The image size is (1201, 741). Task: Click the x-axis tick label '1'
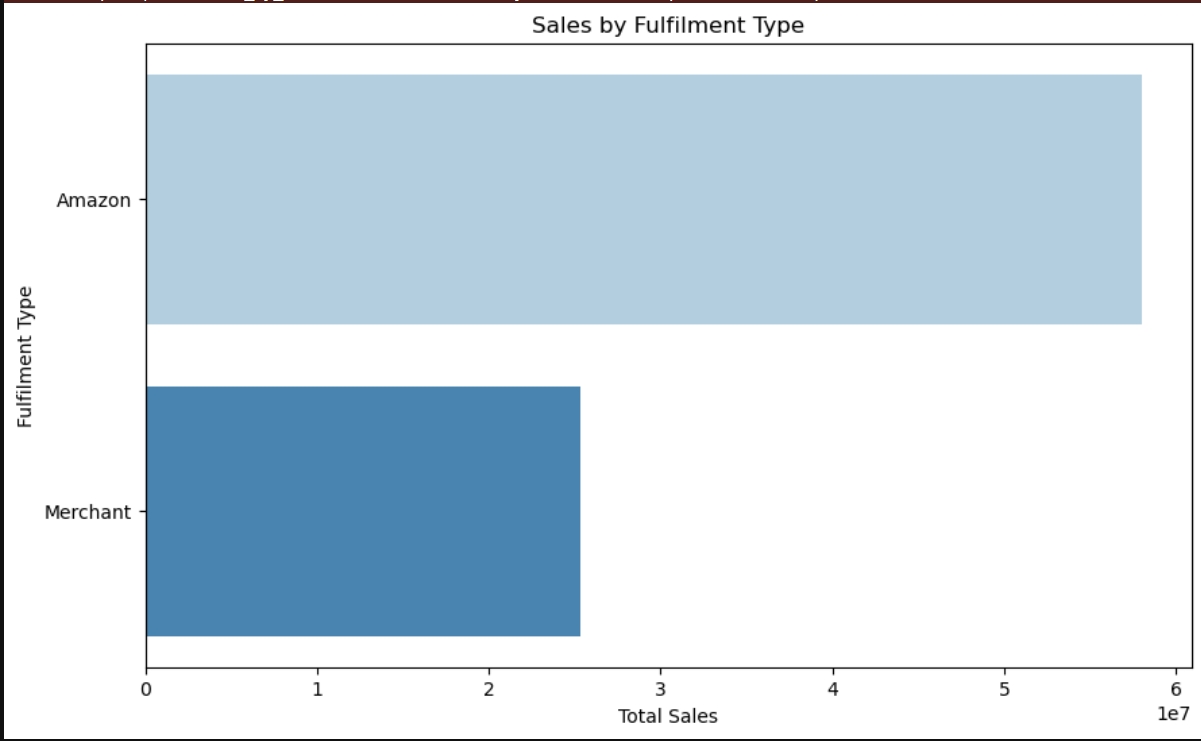pos(318,689)
